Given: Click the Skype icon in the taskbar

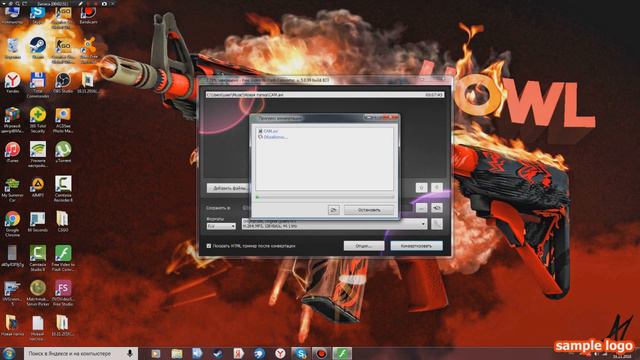Looking at the screenshot, I should 300,353.
